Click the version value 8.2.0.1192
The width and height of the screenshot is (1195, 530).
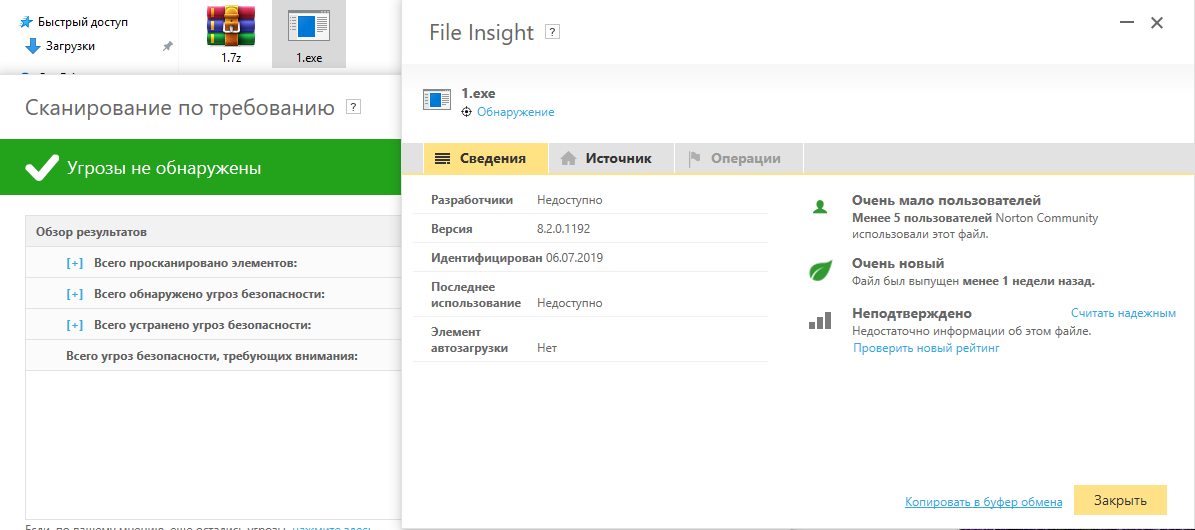click(563, 229)
